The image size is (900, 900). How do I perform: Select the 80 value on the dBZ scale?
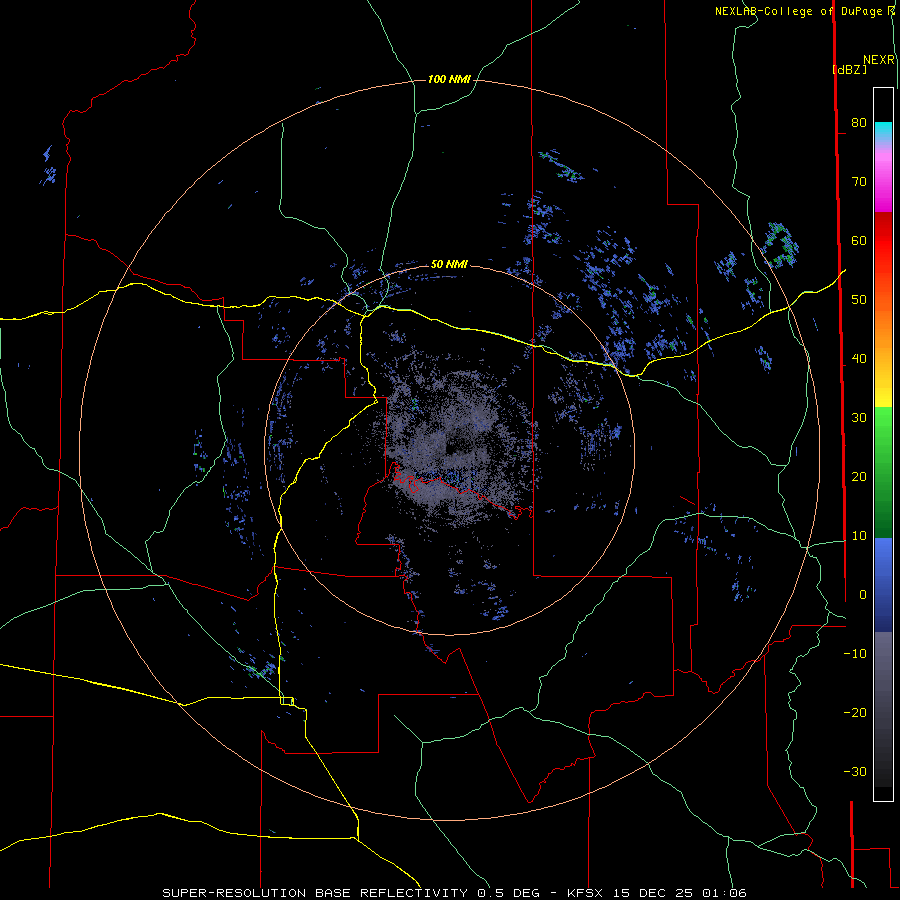click(859, 122)
